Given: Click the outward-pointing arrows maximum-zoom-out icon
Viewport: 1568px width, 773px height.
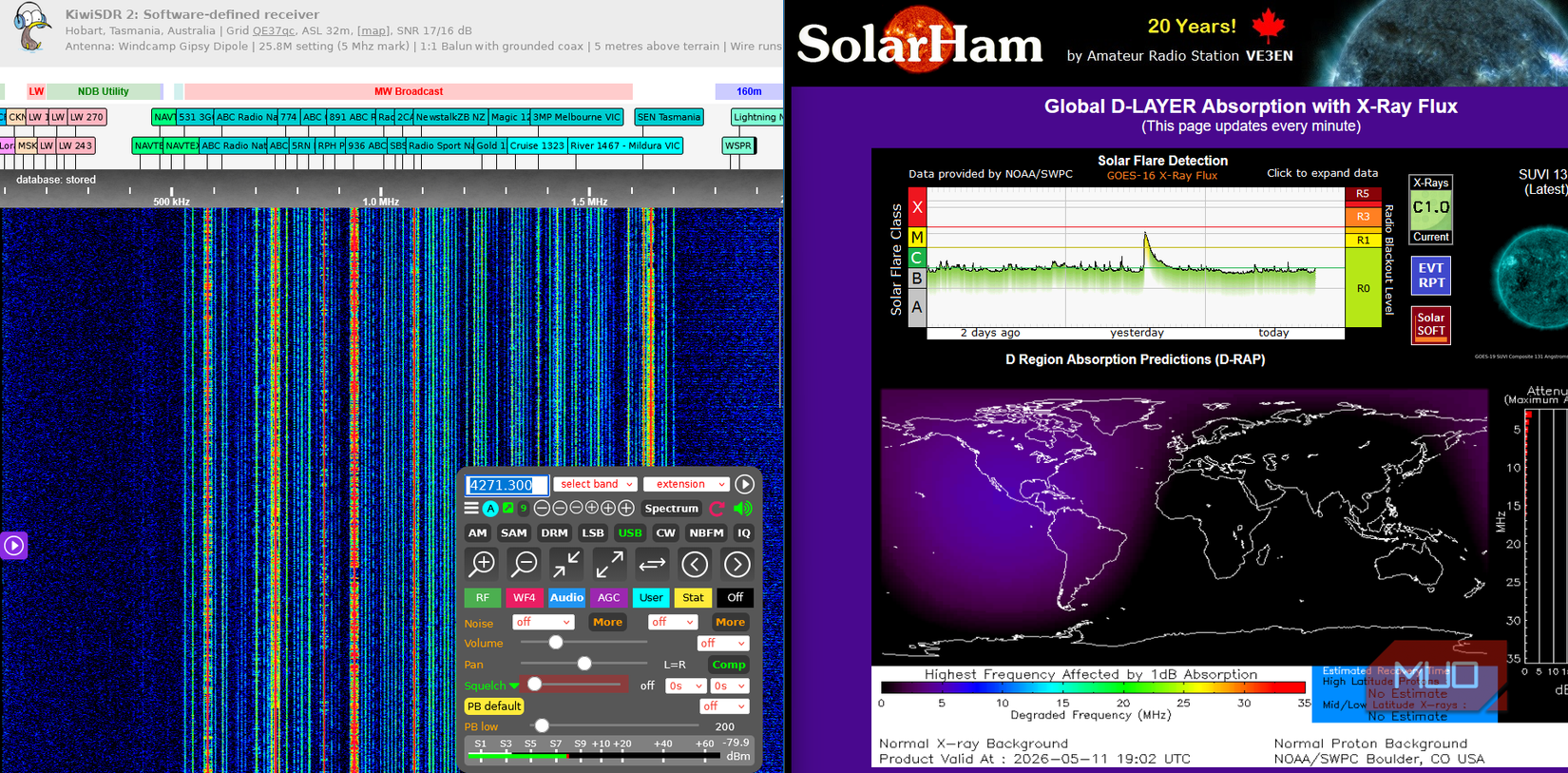Looking at the screenshot, I should (609, 564).
